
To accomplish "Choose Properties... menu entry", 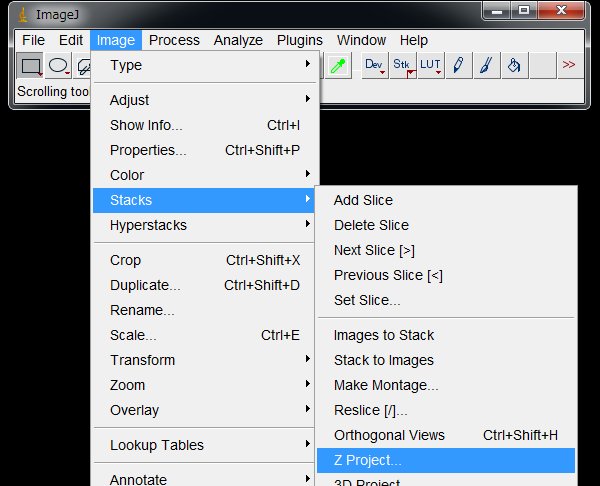I will tap(204, 150).
